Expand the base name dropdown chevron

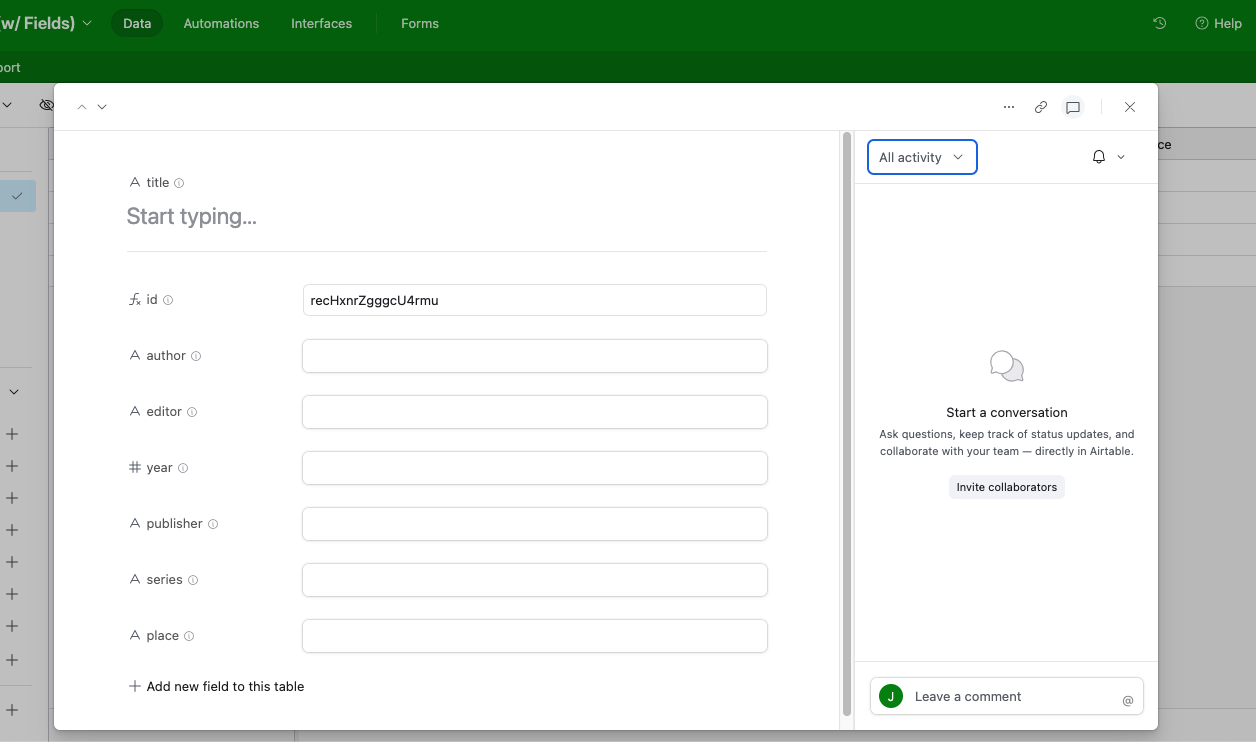tap(87, 23)
